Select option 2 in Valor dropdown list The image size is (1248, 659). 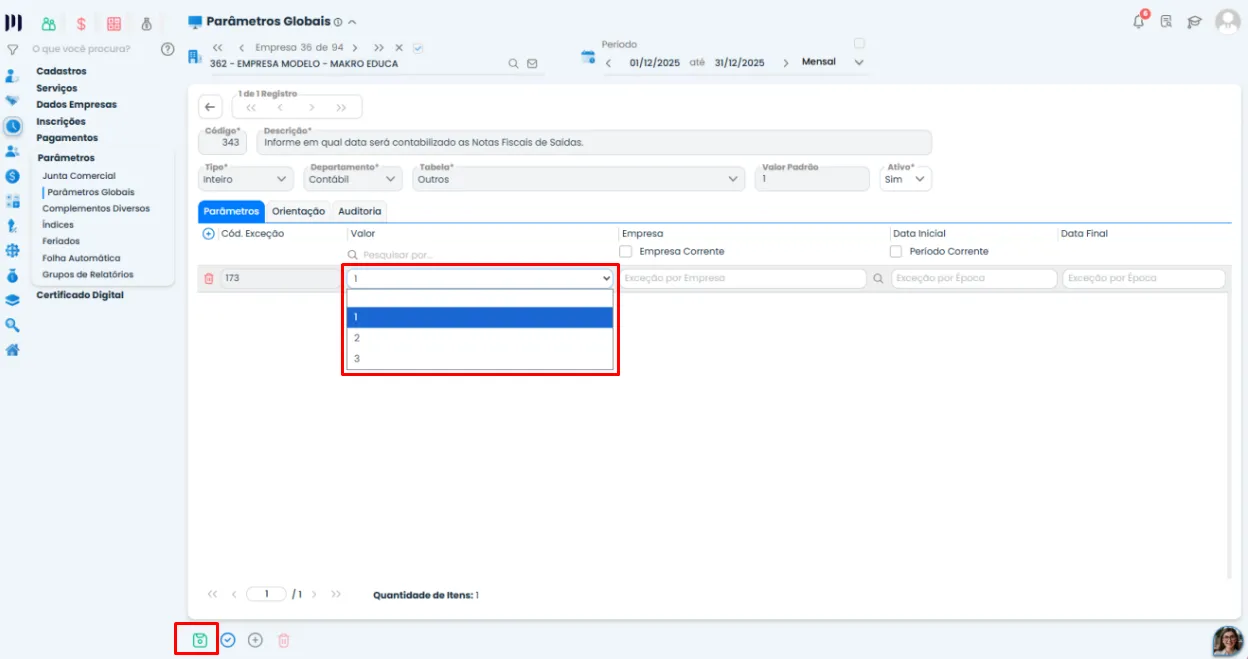[x=480, y=338]
